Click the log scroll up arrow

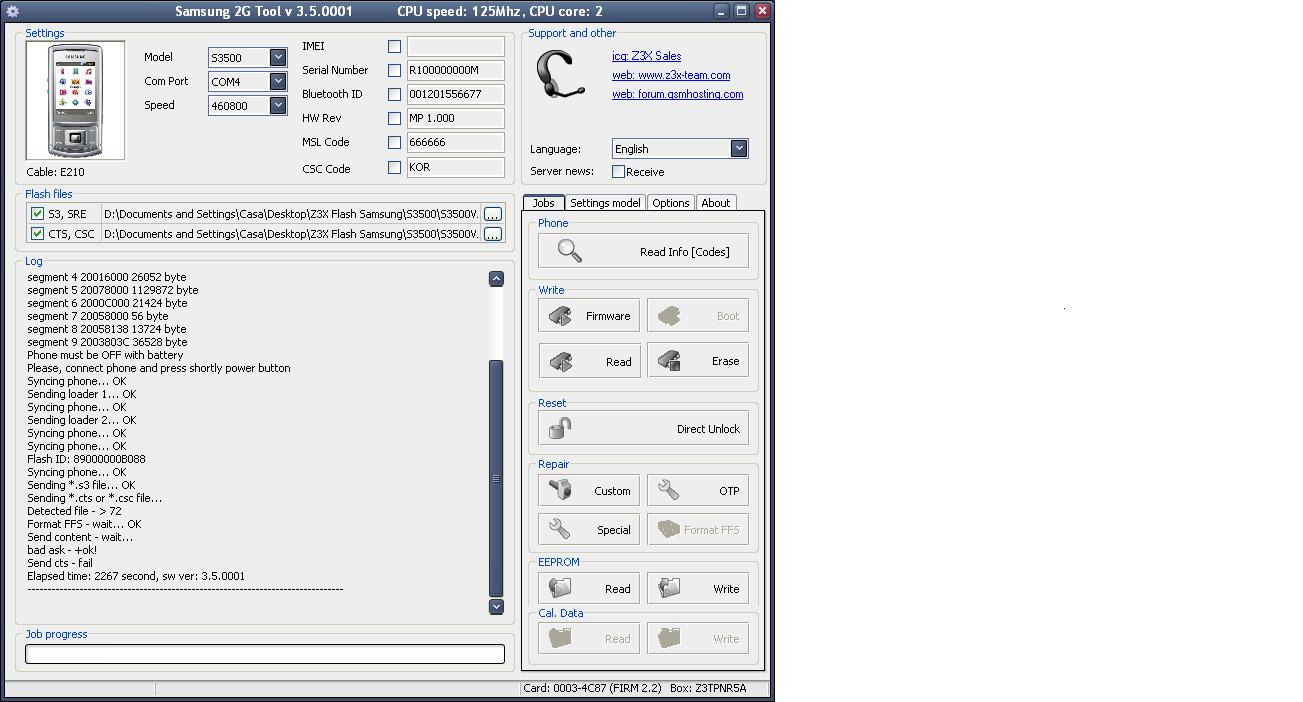point(496,279)
